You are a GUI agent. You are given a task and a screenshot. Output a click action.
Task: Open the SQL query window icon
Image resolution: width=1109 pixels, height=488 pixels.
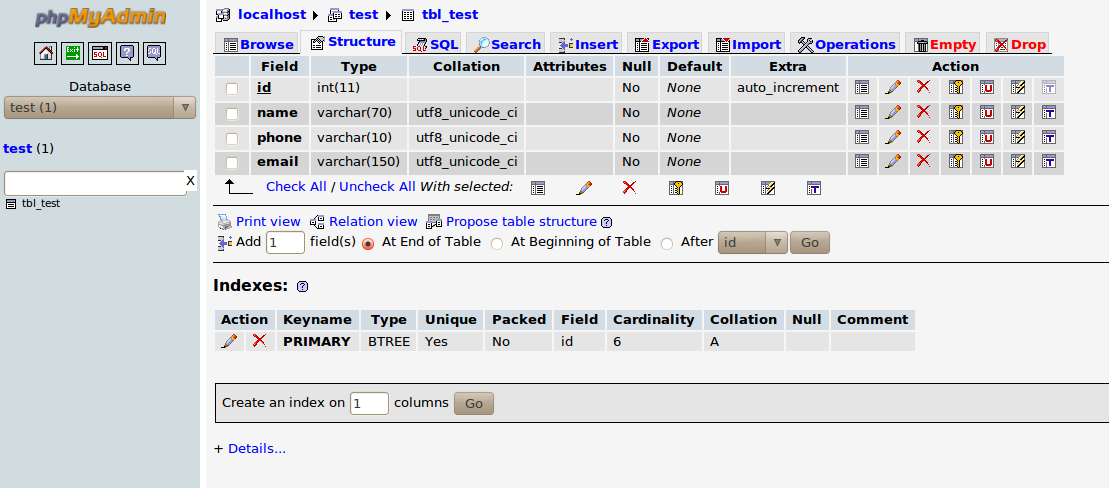point(100,54)
